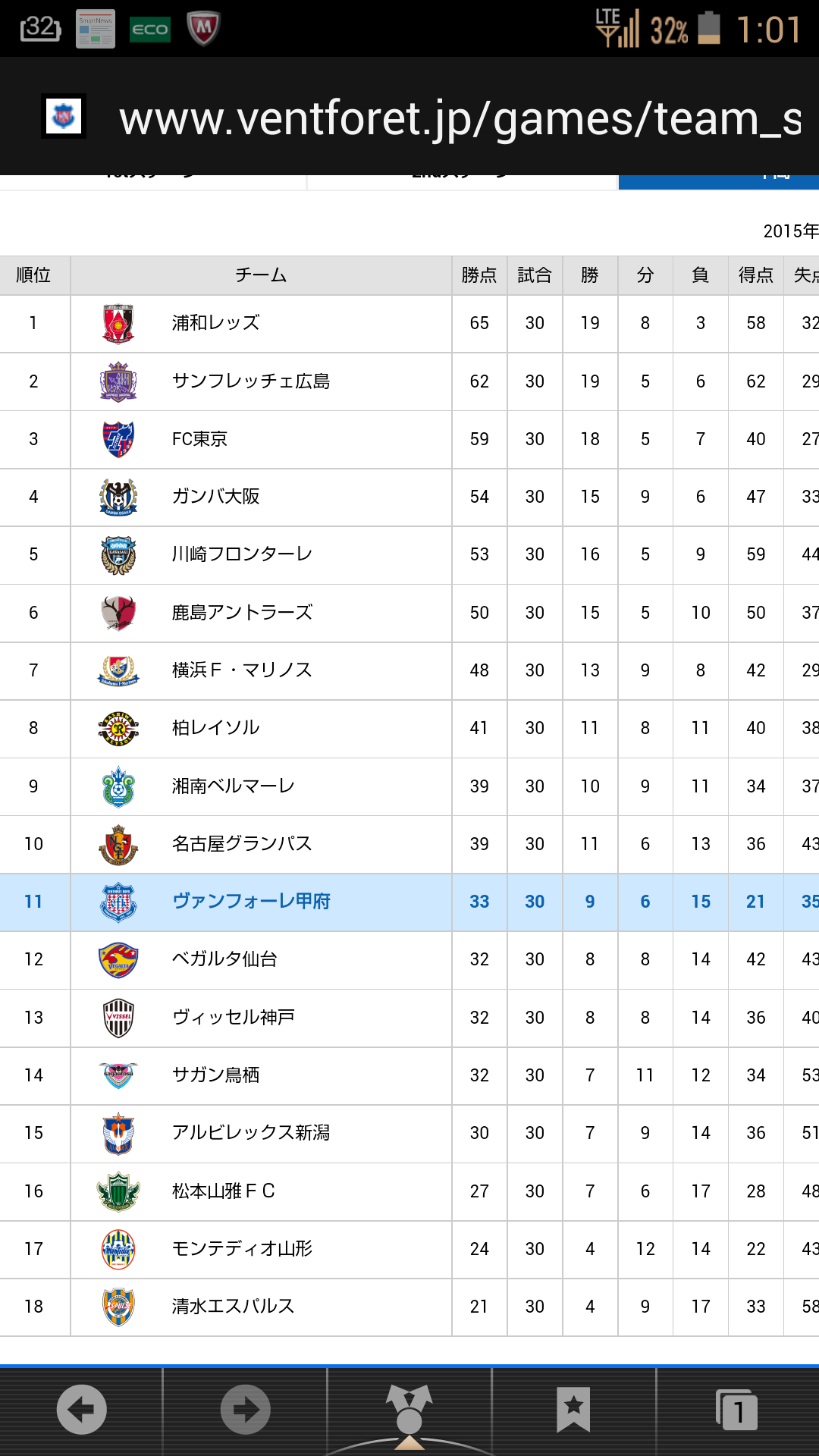The height and width of the screenshot is (1456, 819).
Task: Tap the Kashima Antlers team crest
Action: 118,613
